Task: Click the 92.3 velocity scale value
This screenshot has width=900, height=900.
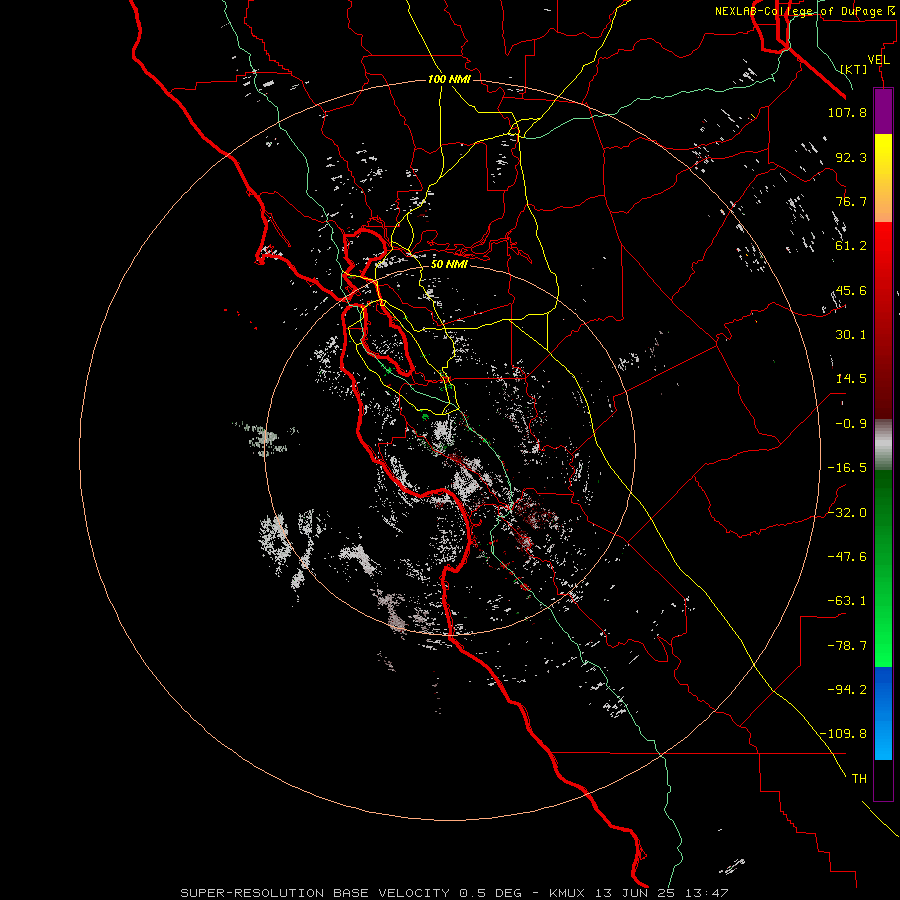Action: (851, 157)
